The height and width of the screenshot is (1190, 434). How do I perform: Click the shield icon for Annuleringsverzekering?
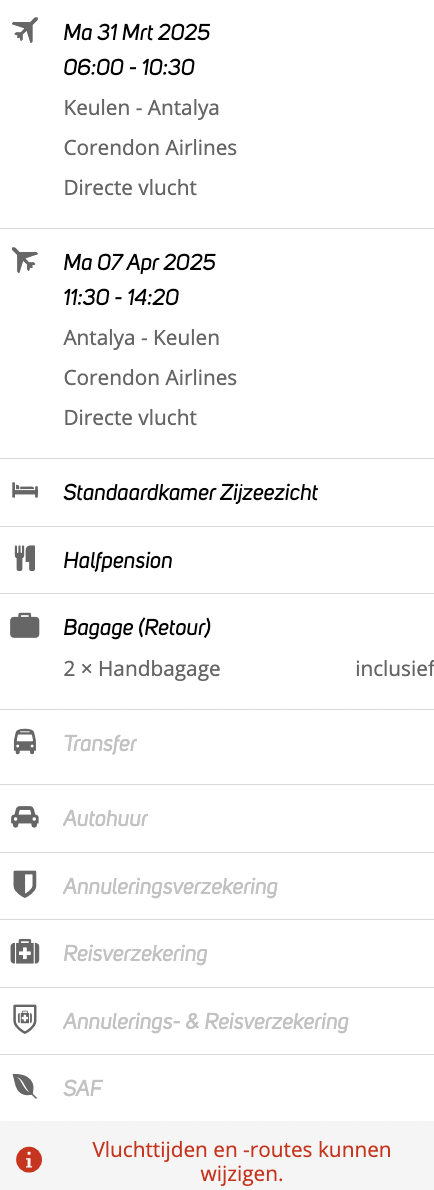24,885
